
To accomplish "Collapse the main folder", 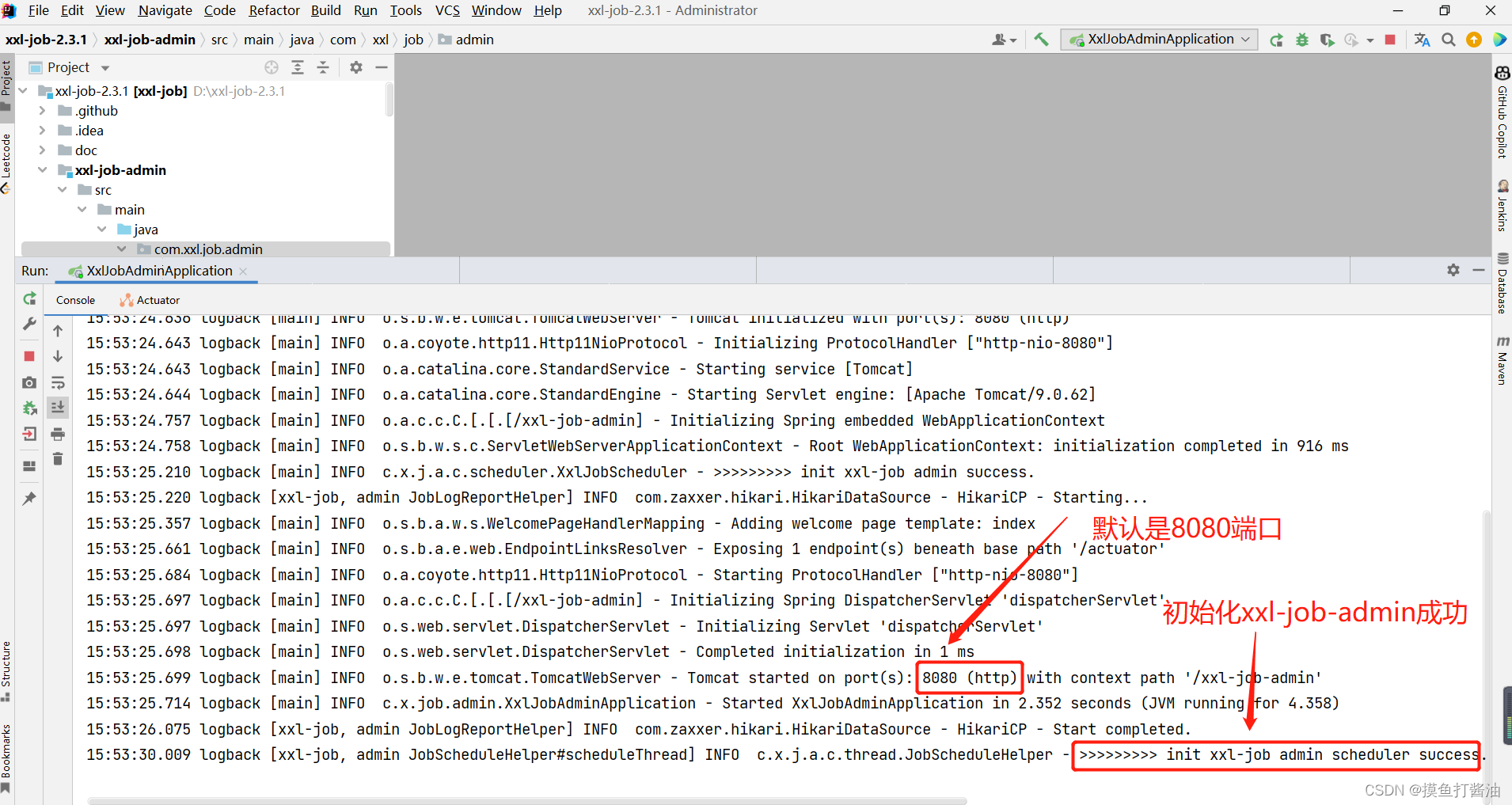I will (82, 210).
